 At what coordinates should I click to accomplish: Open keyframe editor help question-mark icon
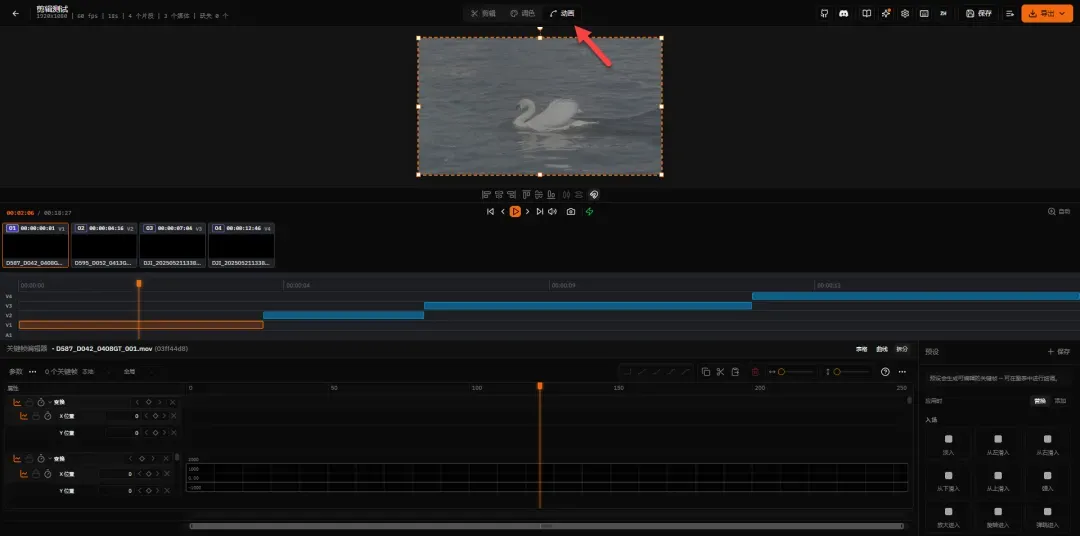[885, 372]
